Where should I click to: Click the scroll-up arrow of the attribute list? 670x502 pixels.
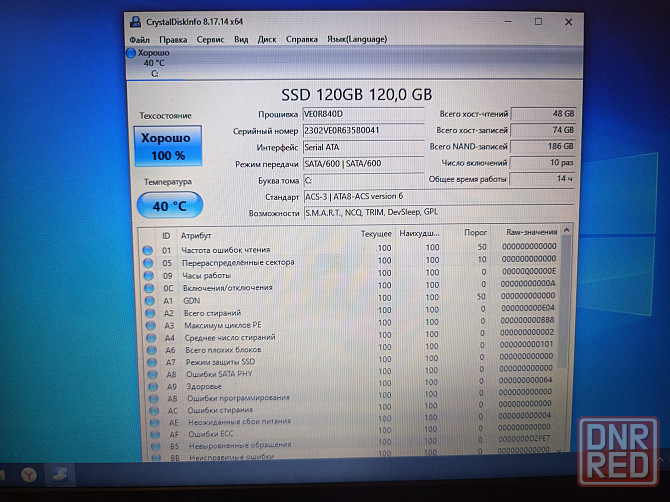(567, 230)
